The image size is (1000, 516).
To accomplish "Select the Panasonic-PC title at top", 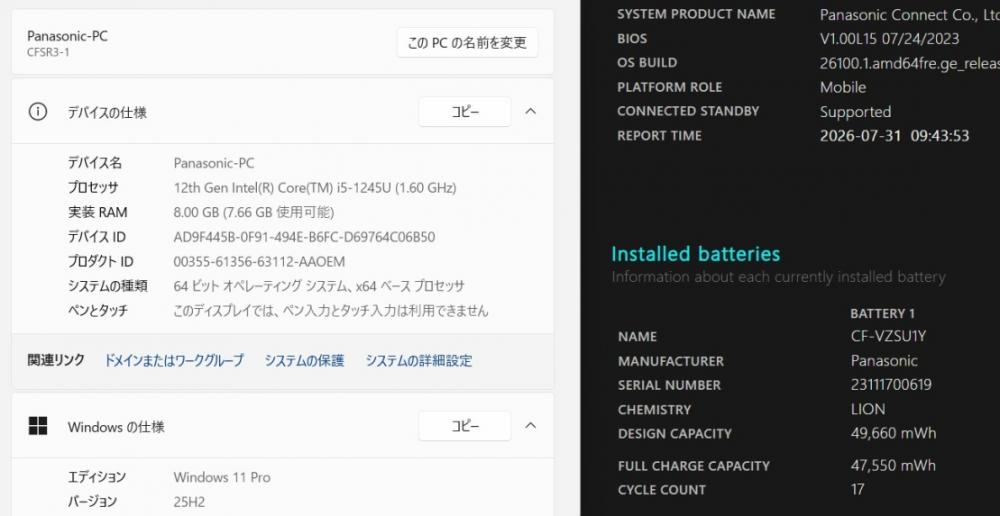I will [67, 36].
